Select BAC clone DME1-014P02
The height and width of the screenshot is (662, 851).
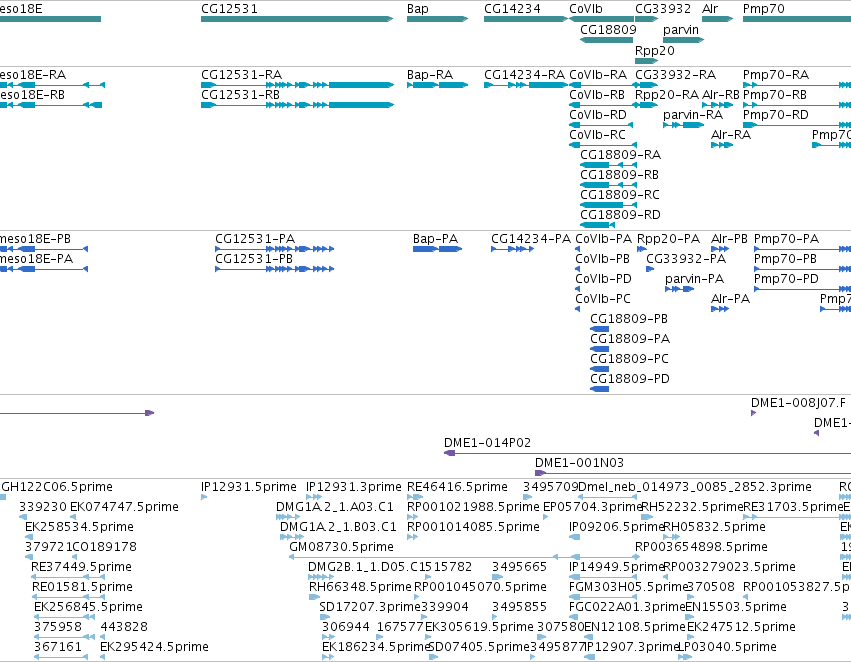[x=647, y=453]
